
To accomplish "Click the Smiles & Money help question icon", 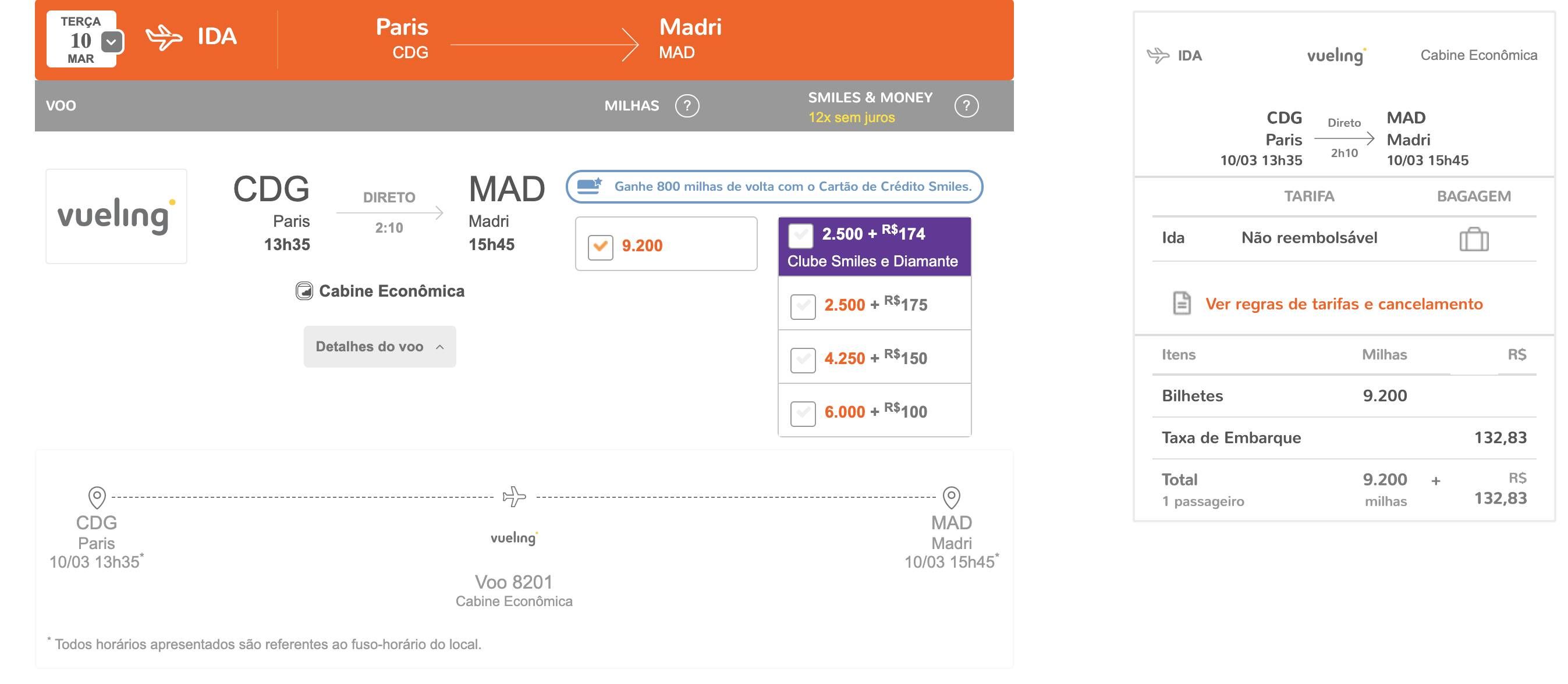I will tap(966, 106).
